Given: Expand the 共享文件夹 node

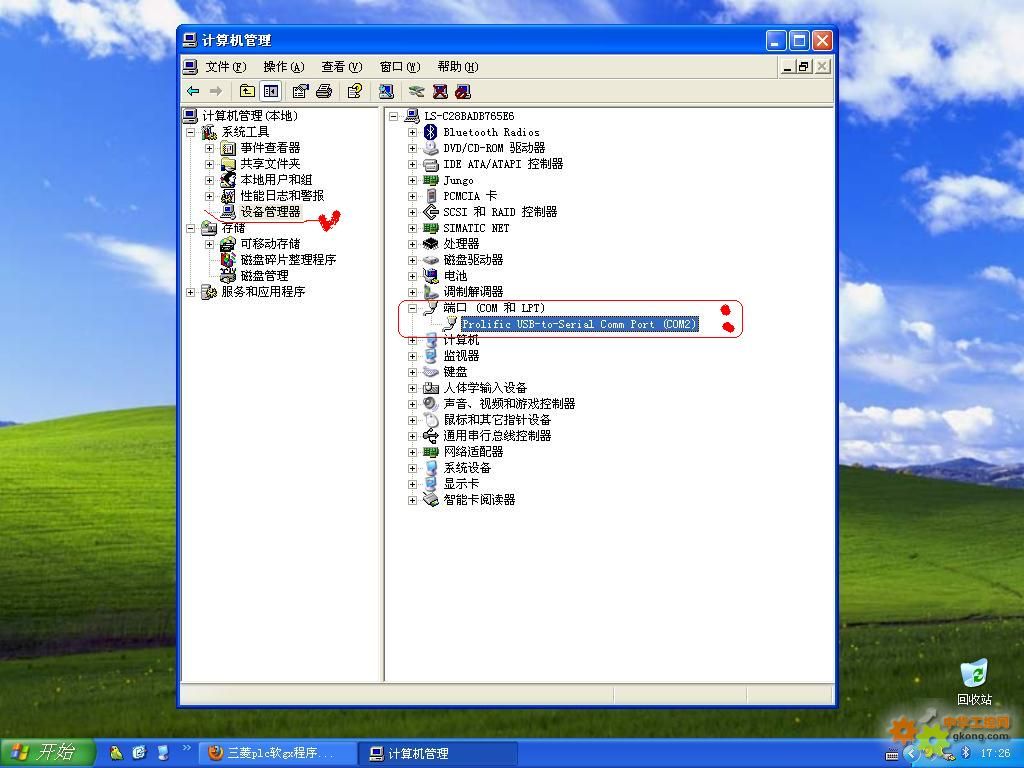Looking at the screenshot, I should [209, 165].
